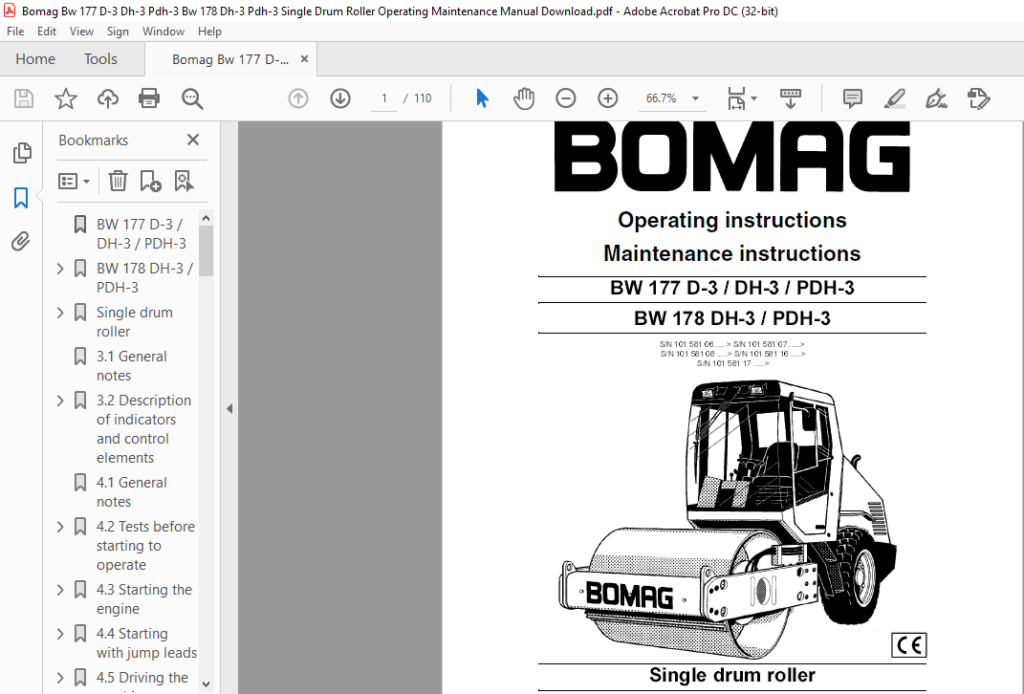
Task: Open the page display options dropdown arrow
Action: pyautogui.click(x=754, y=99)
